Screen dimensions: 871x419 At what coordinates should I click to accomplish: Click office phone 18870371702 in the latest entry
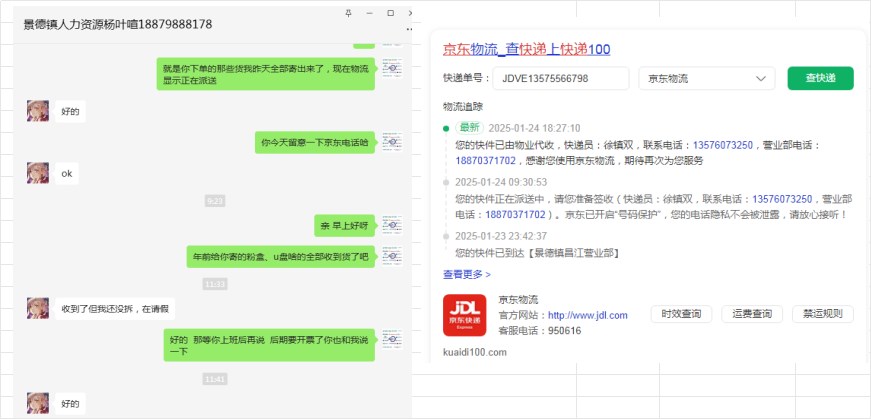click(486, 161)
